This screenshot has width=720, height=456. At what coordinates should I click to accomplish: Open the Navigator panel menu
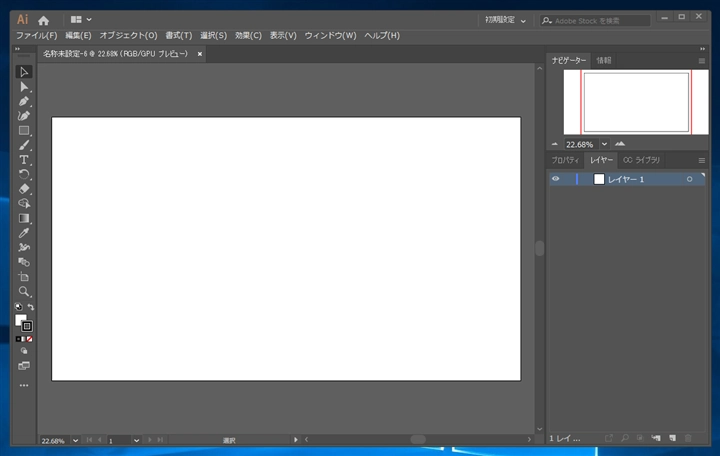click(x=702, y=61)
